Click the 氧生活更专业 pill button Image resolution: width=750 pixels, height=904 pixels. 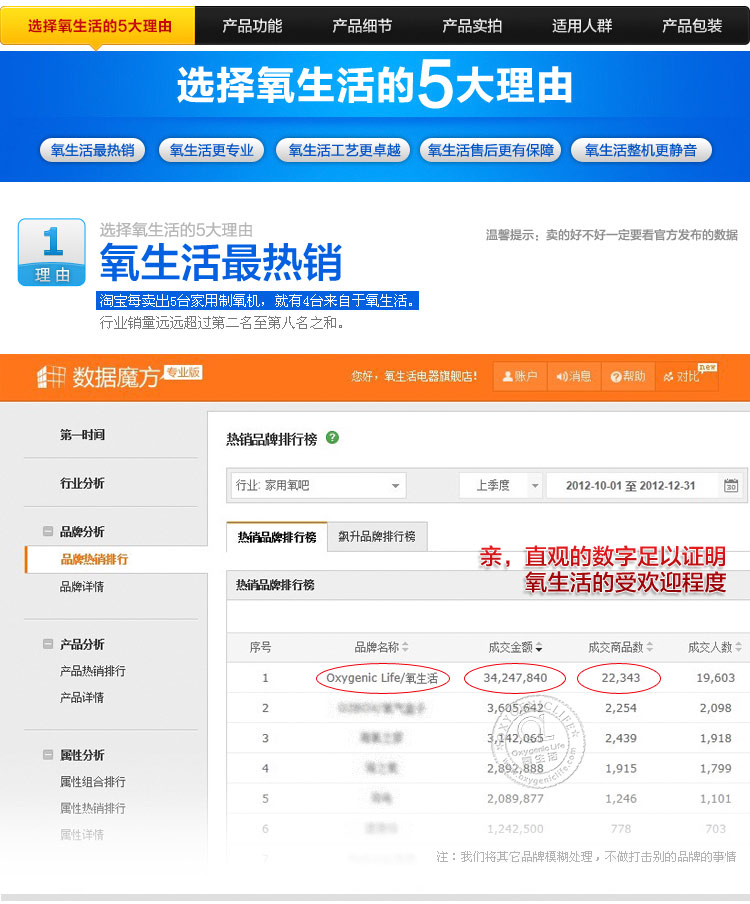pyautogui.click(x=212, y=150)
